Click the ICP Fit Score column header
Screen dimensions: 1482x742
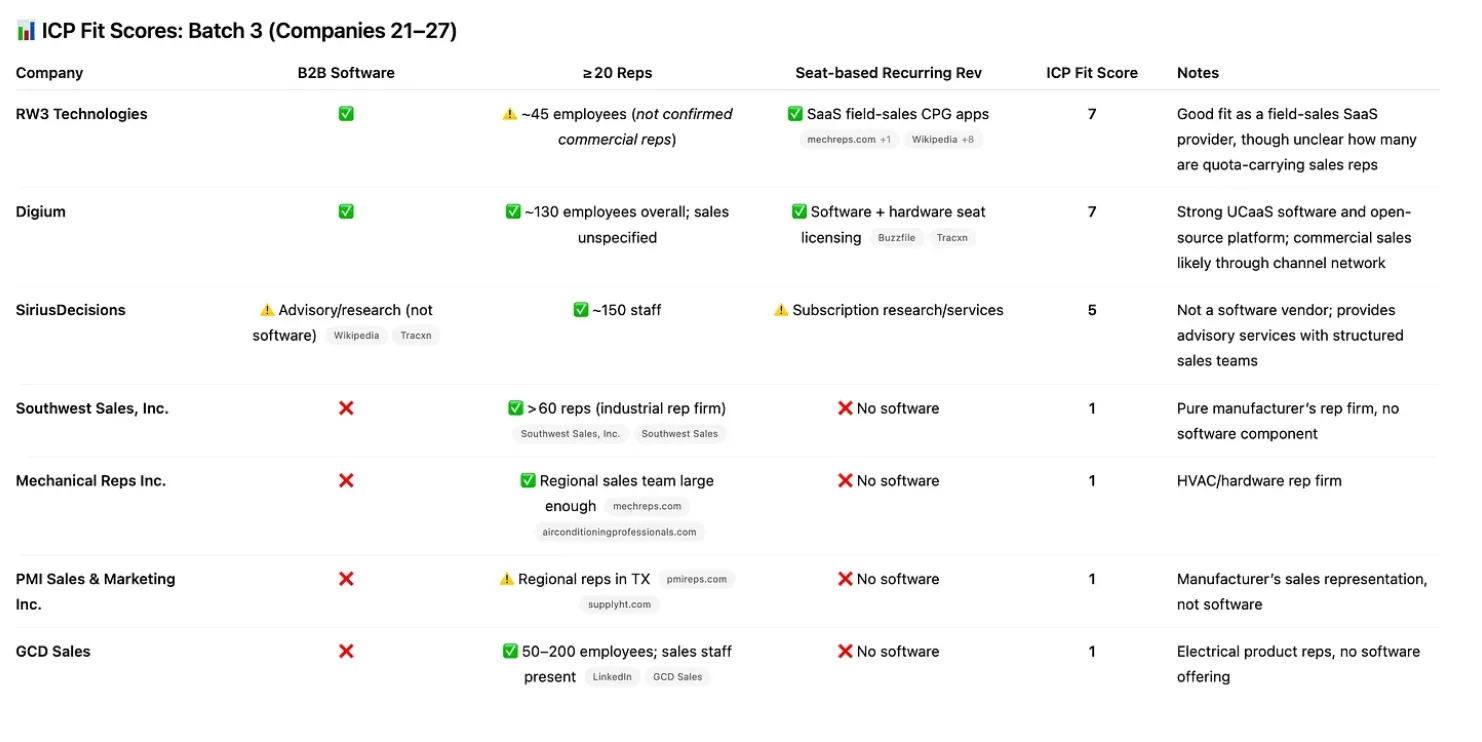[1092, 73]
